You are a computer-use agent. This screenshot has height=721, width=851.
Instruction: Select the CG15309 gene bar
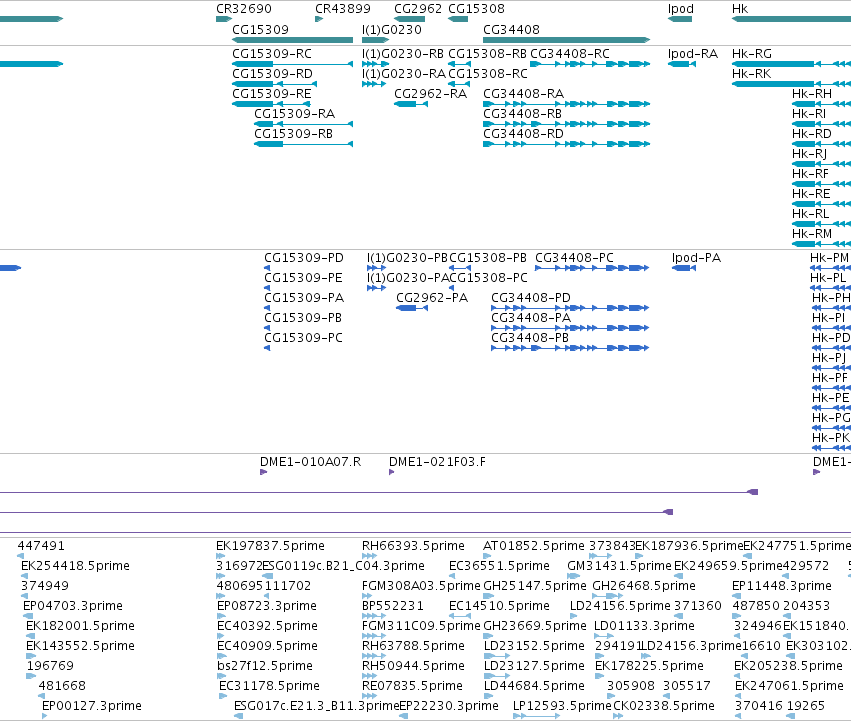click(293, 40)
